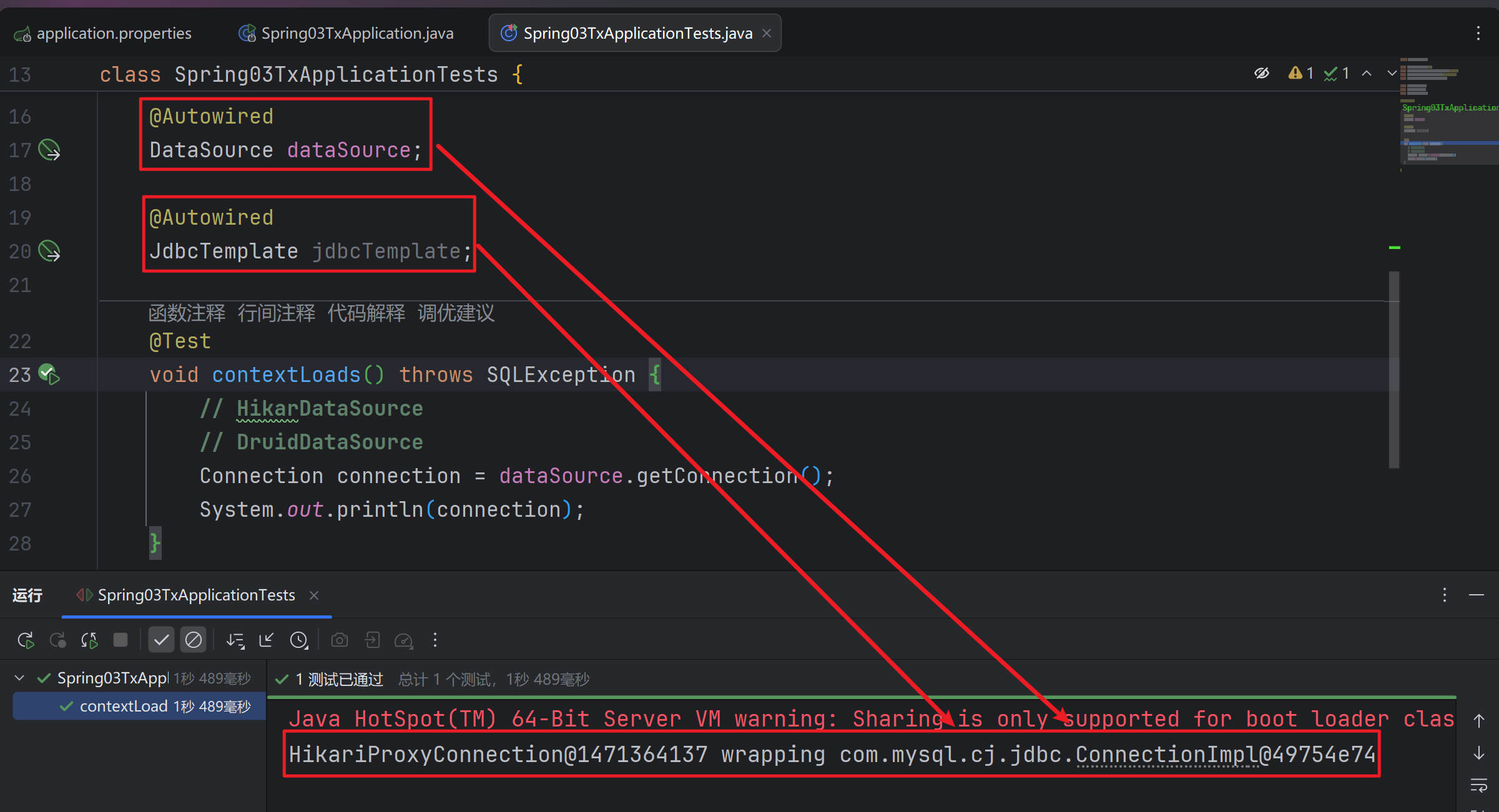This screenshot has width=1499, height=812.
Task: Click the editor vertical scrollbar thumb
Action: tap(1393, 368)
